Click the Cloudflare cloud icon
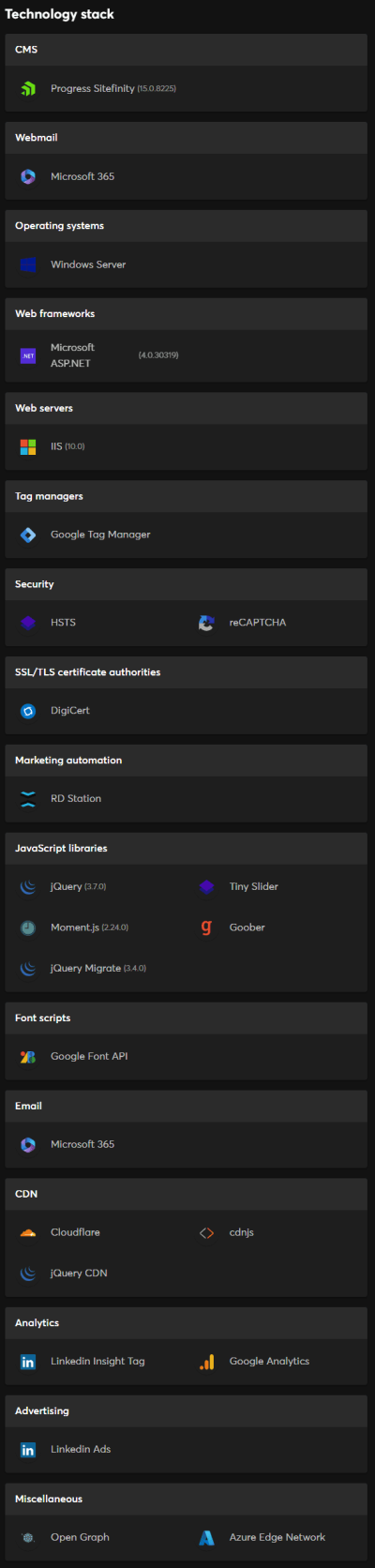This screenshot has height=1568, width=375. (x=28, y=1232)
